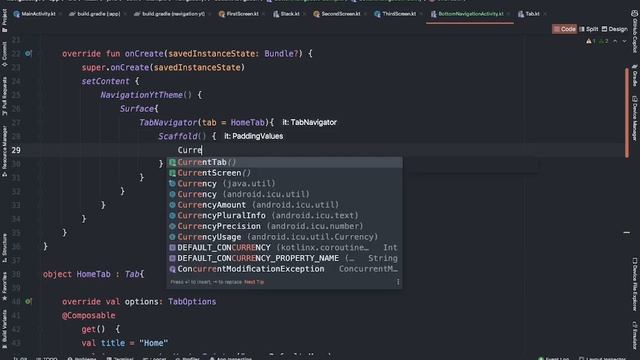Click the override gutter icon on line 22
640x360 pixels.
pos(28,53)
